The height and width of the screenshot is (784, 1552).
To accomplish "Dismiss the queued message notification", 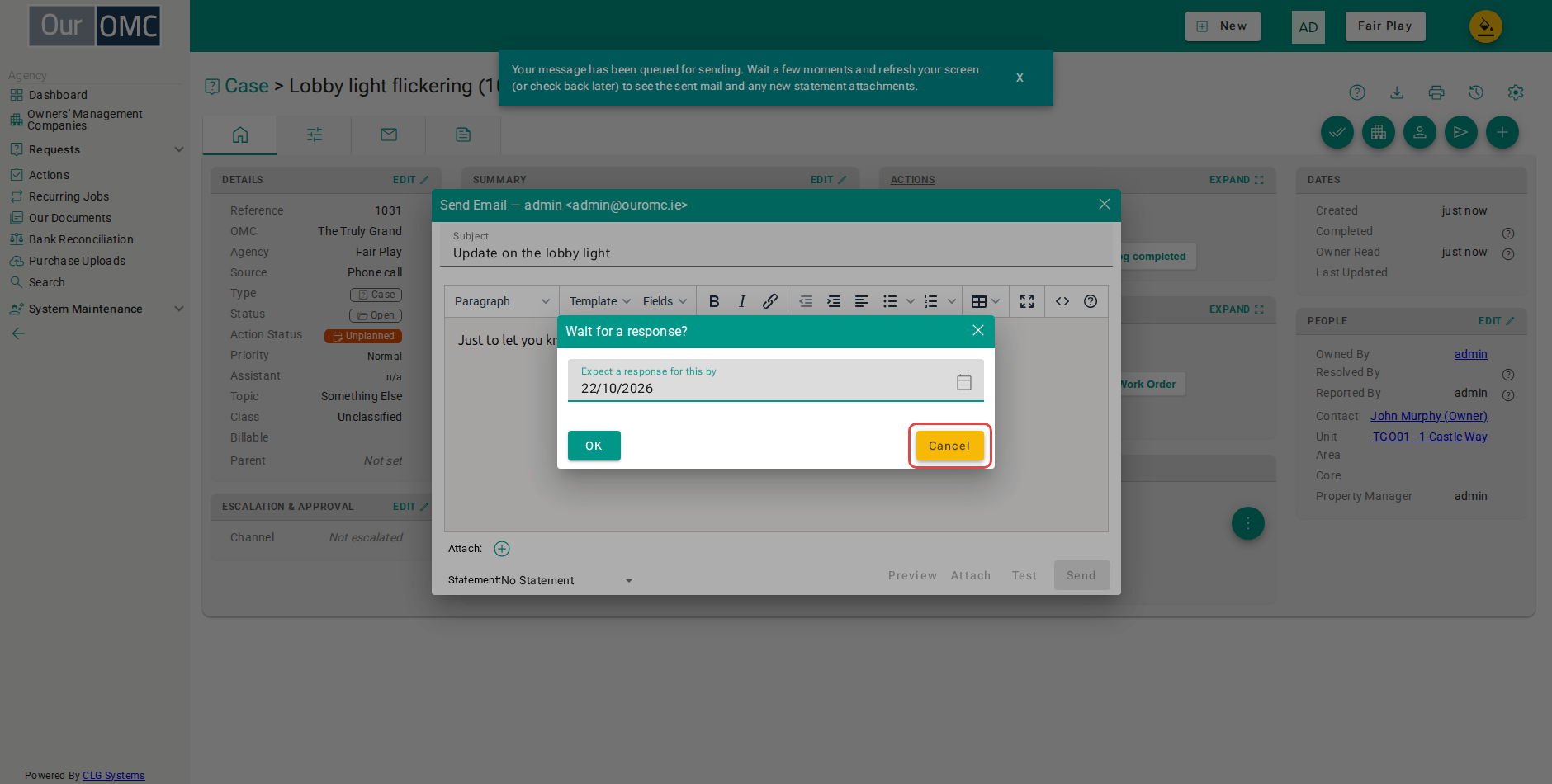I will point(1020,78).
